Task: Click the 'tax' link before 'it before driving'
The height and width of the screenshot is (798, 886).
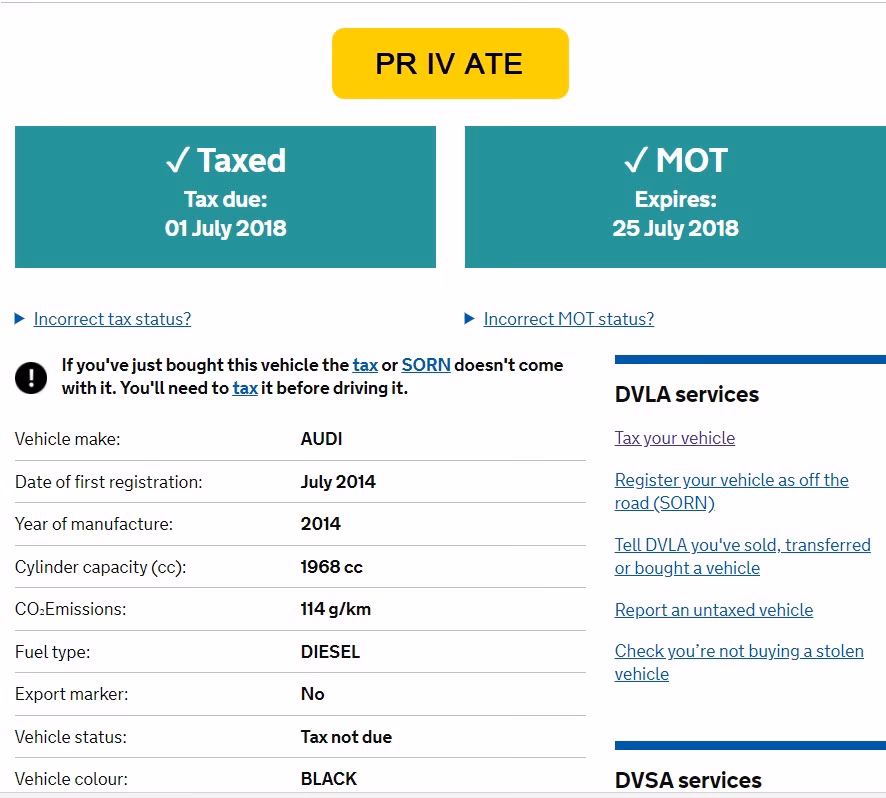Action: click(245, 388)
